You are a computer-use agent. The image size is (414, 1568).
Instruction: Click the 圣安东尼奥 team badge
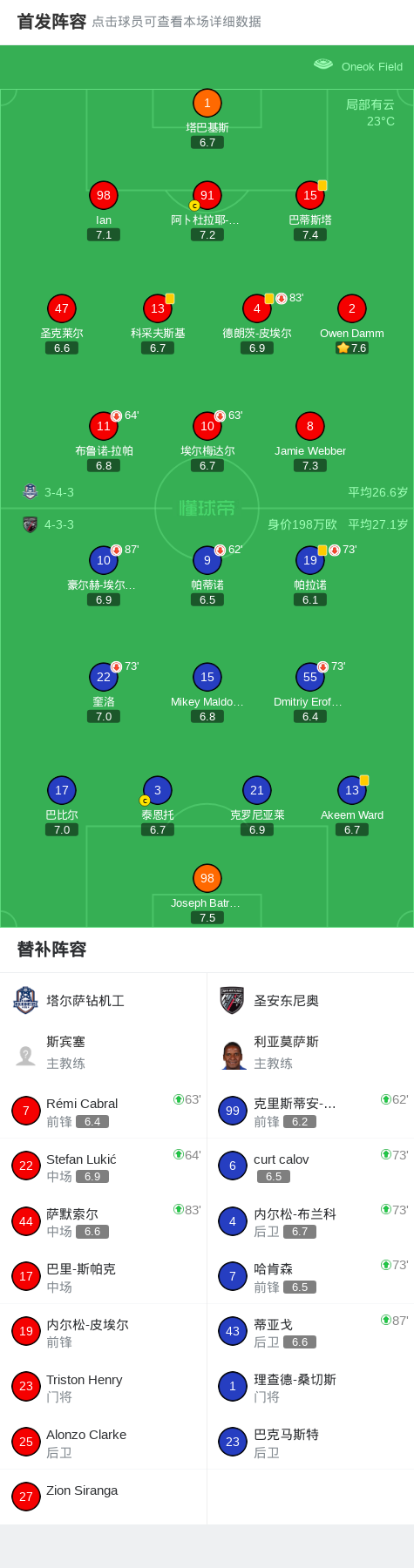click(232, 1000)
